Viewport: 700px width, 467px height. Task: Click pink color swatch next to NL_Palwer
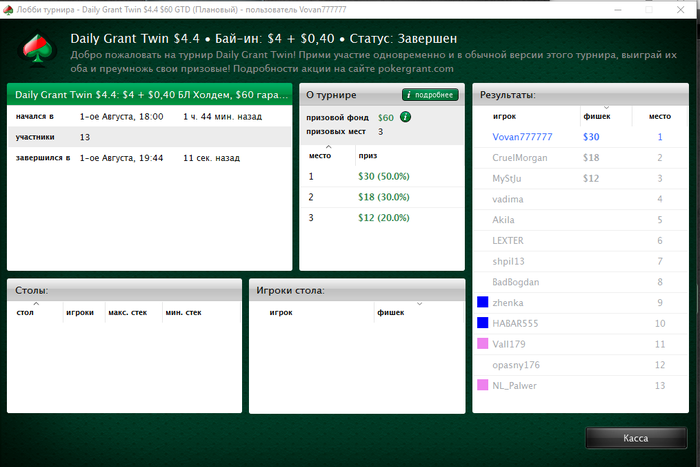pos(483,385)
